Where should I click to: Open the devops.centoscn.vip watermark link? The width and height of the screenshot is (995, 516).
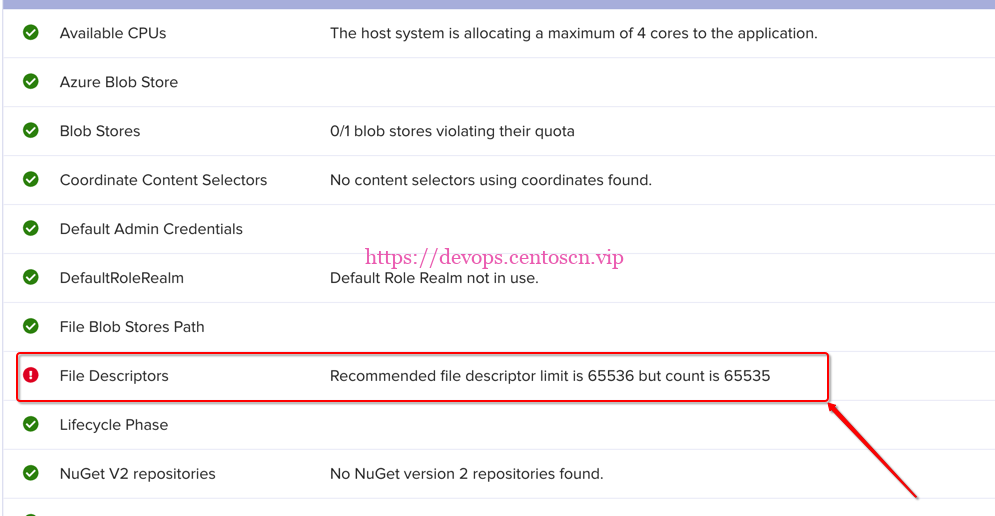coord(494,257)
